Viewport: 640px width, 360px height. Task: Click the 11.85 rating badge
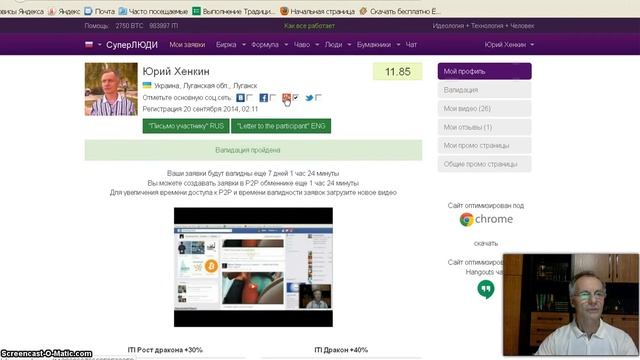click(x=398, y=72)
